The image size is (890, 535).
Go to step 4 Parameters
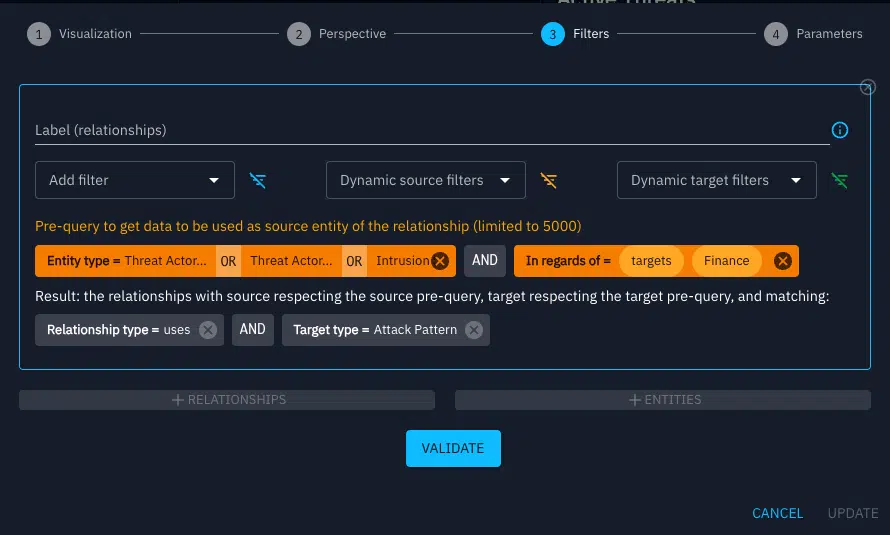pos(813,34)
